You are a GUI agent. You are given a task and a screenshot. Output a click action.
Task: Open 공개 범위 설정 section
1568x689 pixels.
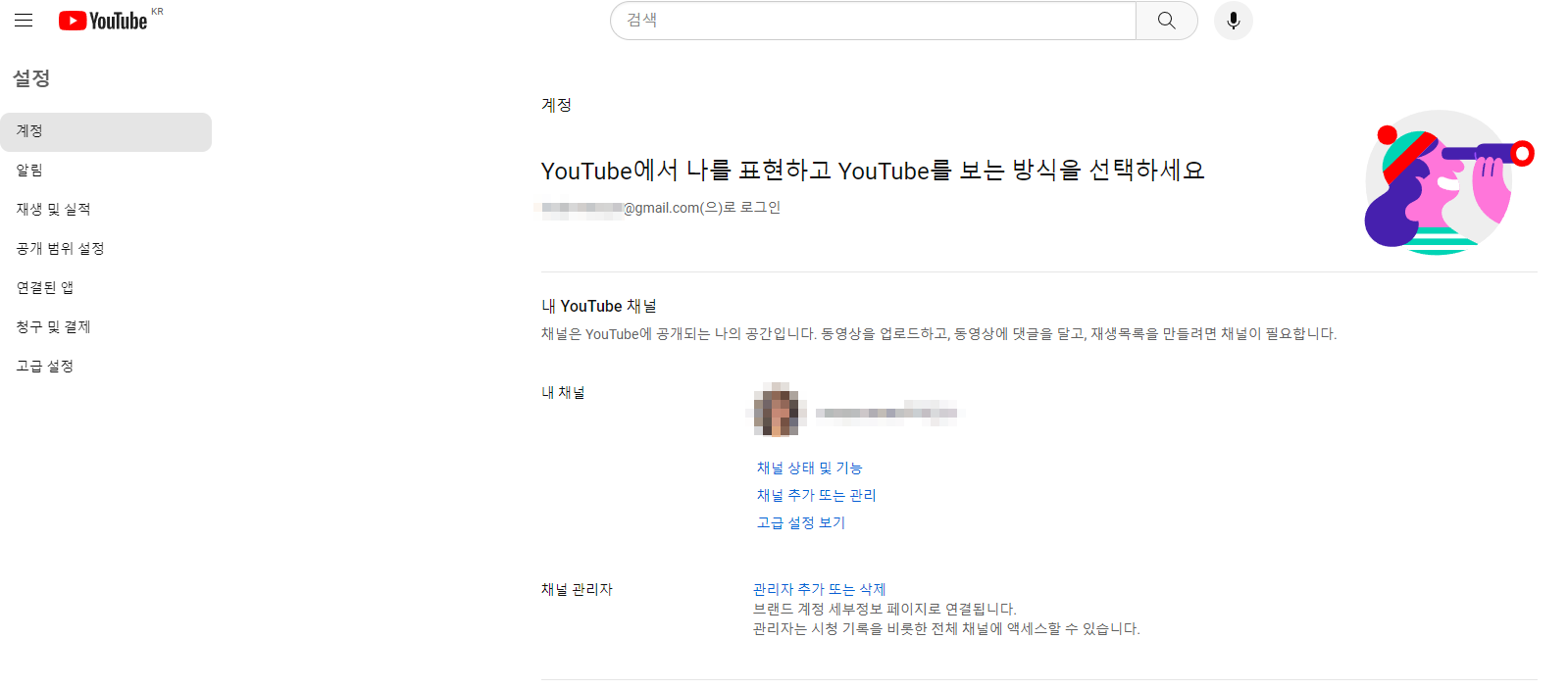point(106,249)
